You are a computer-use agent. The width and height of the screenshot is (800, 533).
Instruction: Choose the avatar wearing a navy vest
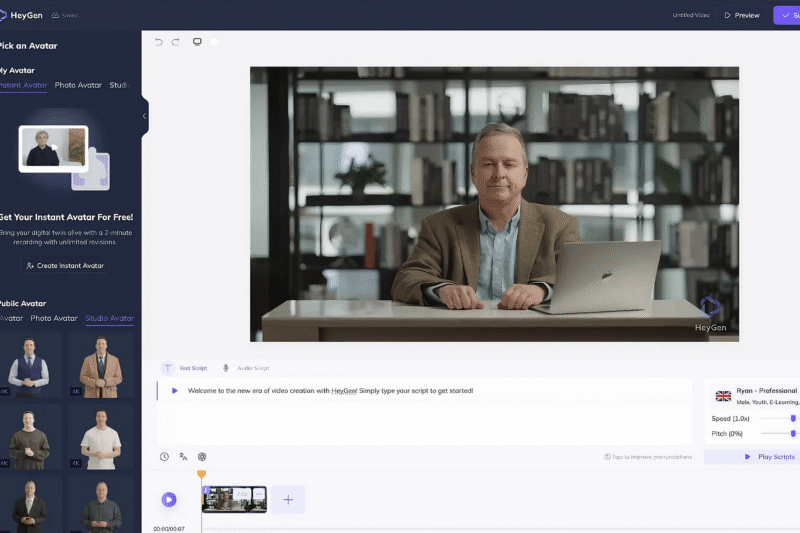tap(31, 365)
